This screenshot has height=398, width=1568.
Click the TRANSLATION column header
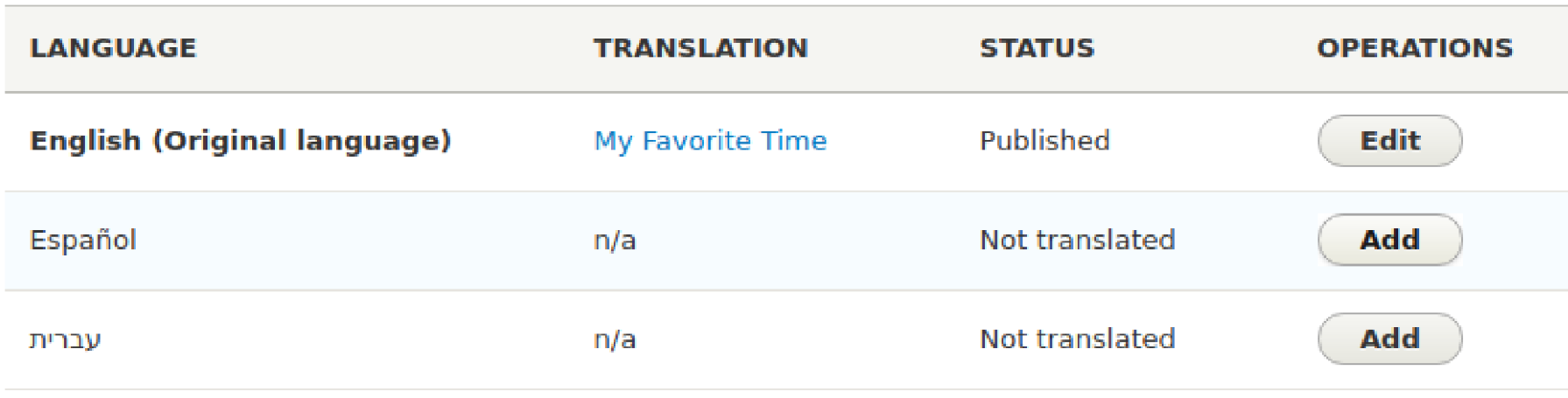click(x=700, y=48)
